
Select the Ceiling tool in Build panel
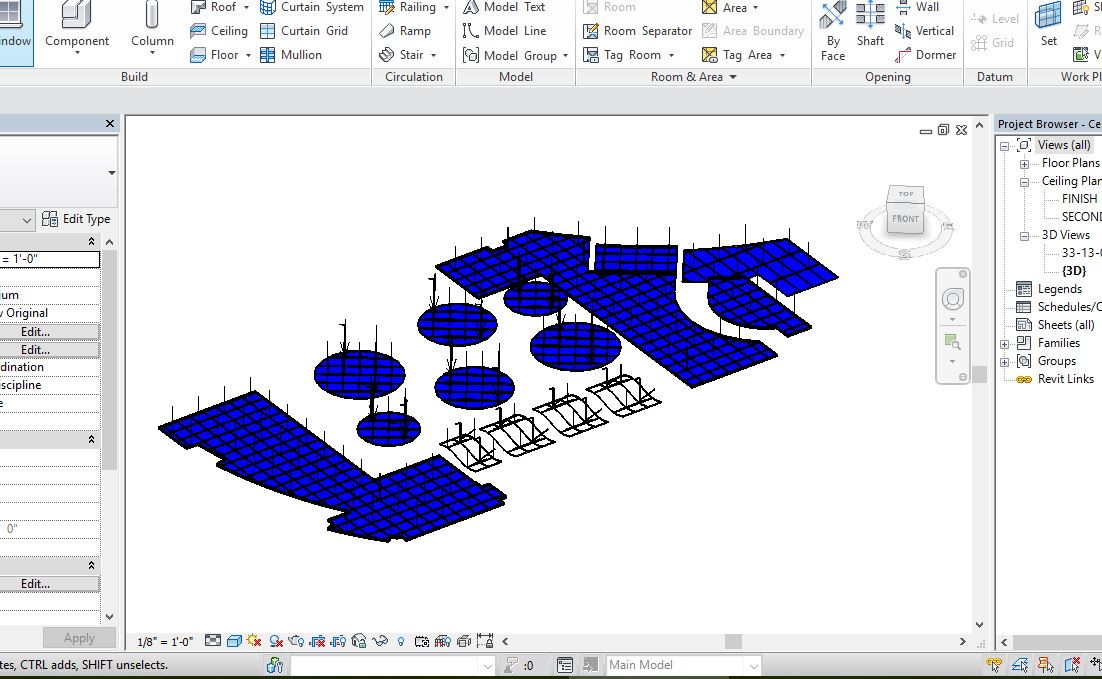coord(219,31)
